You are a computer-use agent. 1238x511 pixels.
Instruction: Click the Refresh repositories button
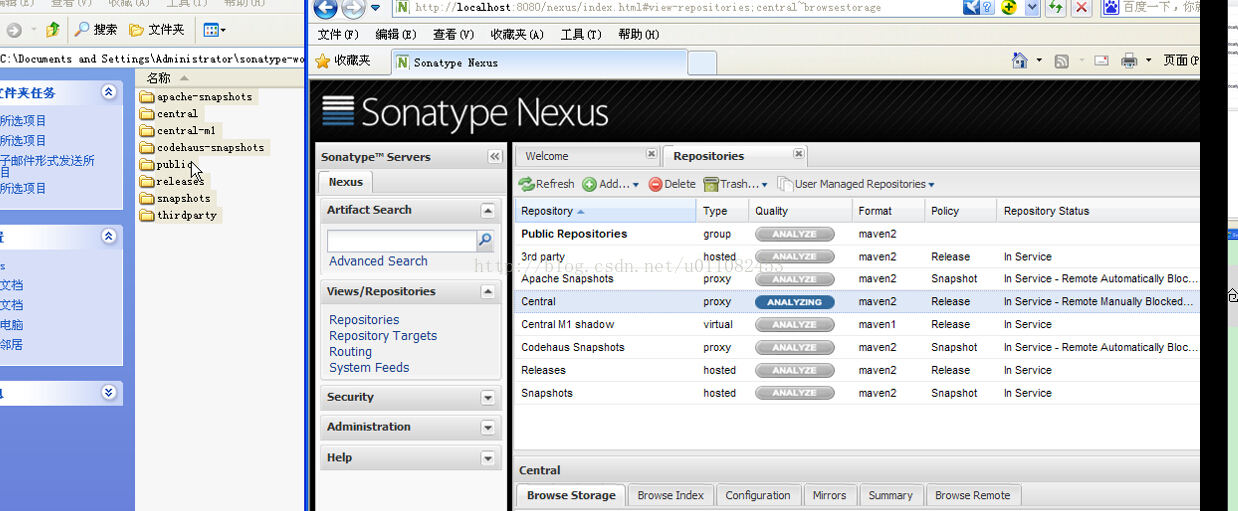546,184
